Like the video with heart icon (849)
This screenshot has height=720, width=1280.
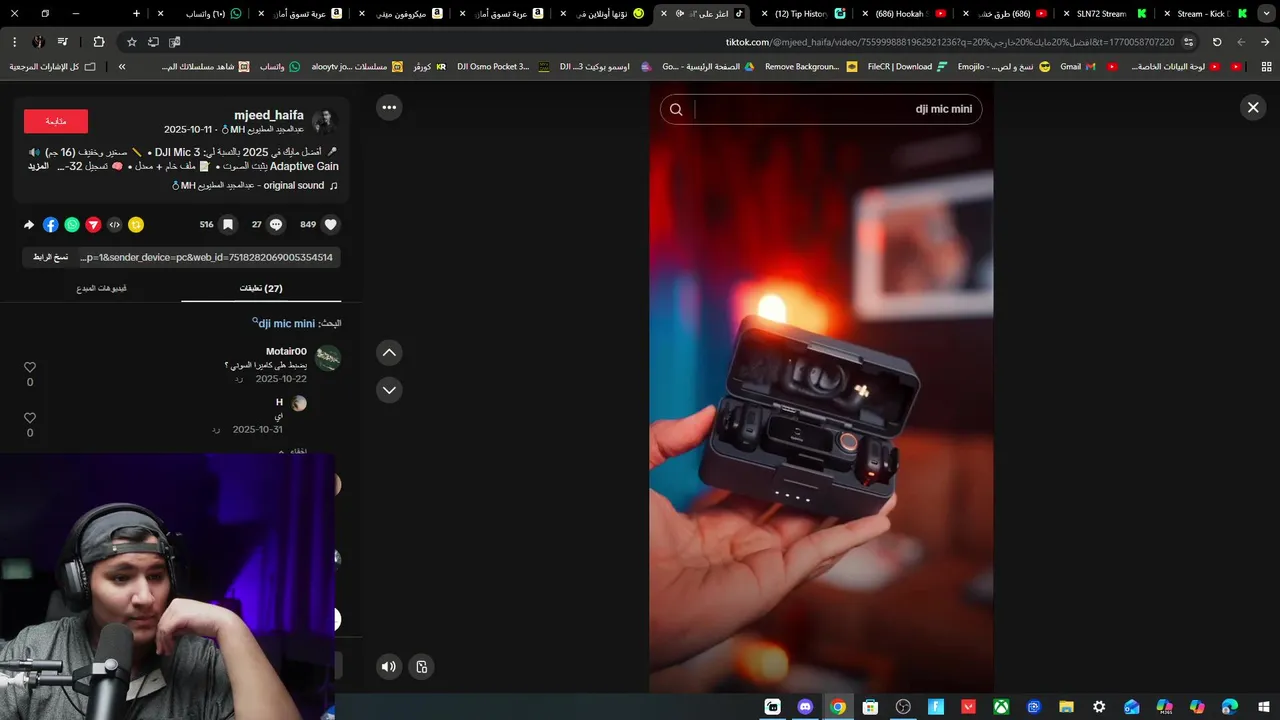click(x=331, y=225)
